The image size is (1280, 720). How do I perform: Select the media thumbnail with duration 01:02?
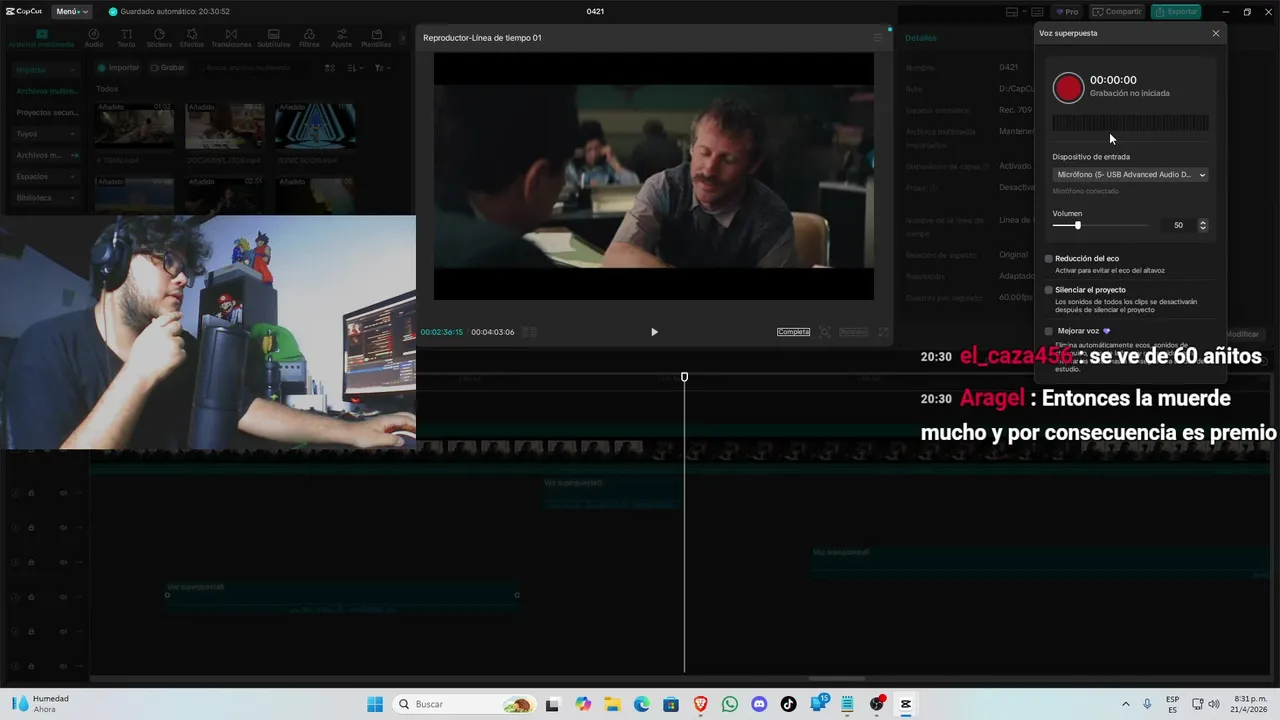click(135, 126)
